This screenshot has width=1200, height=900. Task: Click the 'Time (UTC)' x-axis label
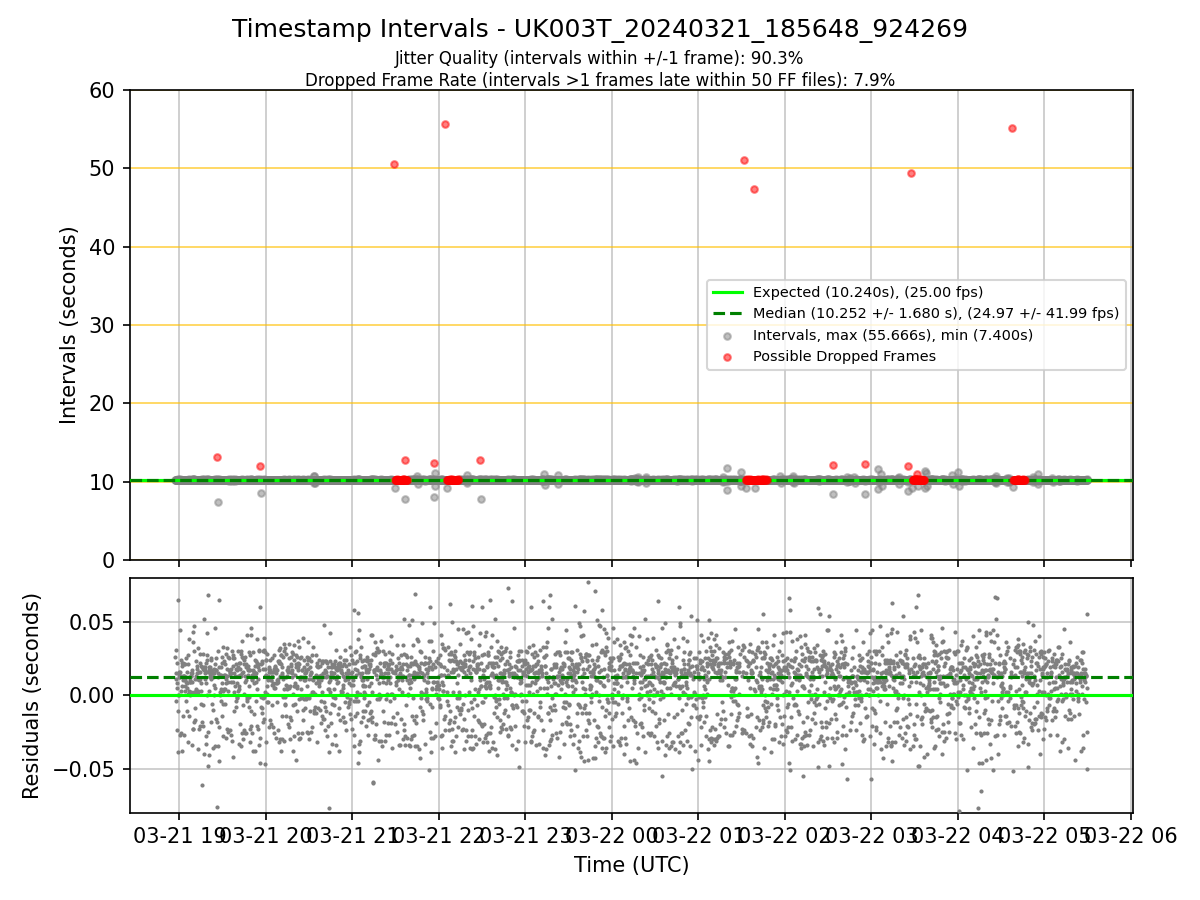pos(631,865)
